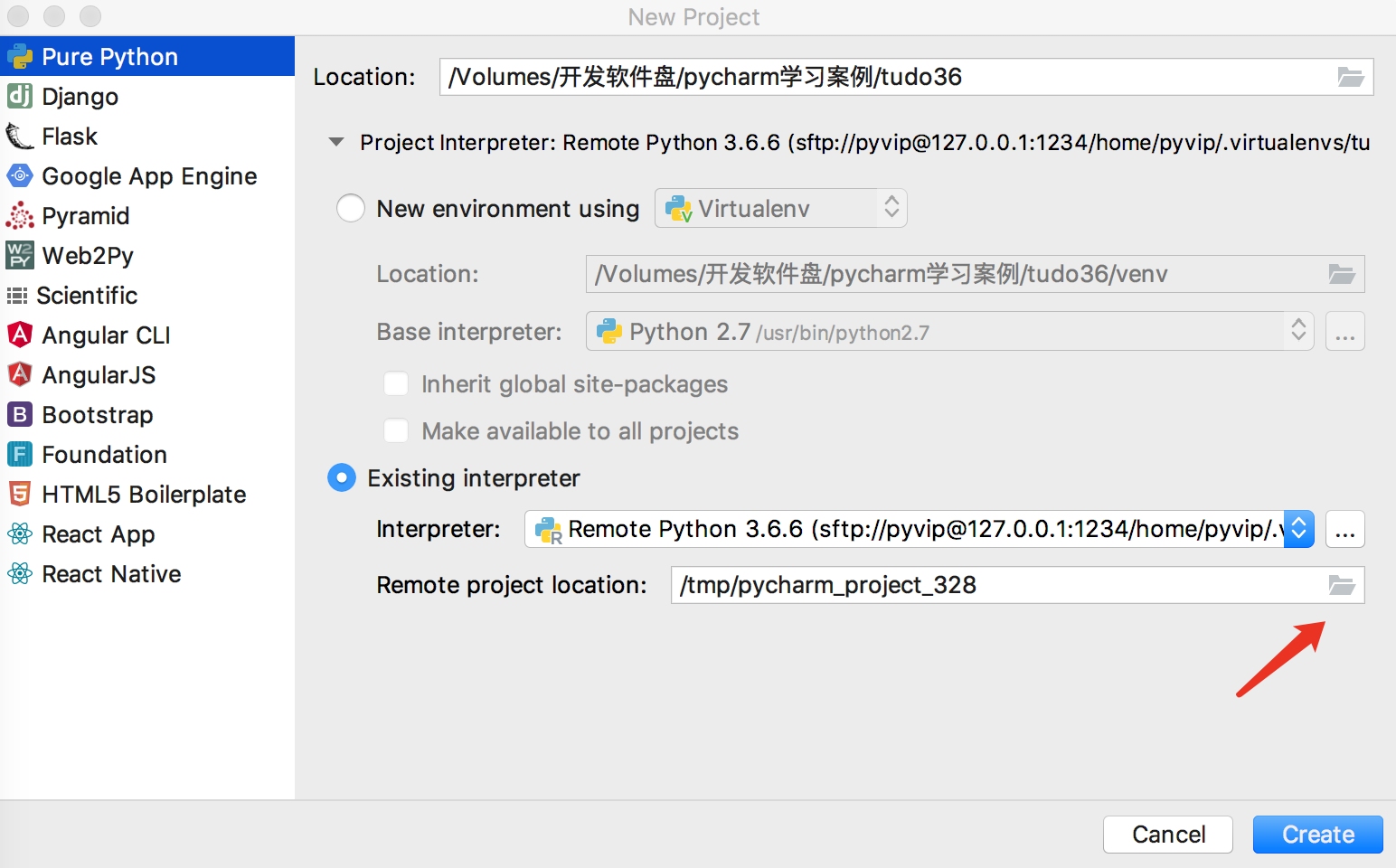Select React Native project type
This screenshot has height=868, width=1396.
click(x=111, y=574)
